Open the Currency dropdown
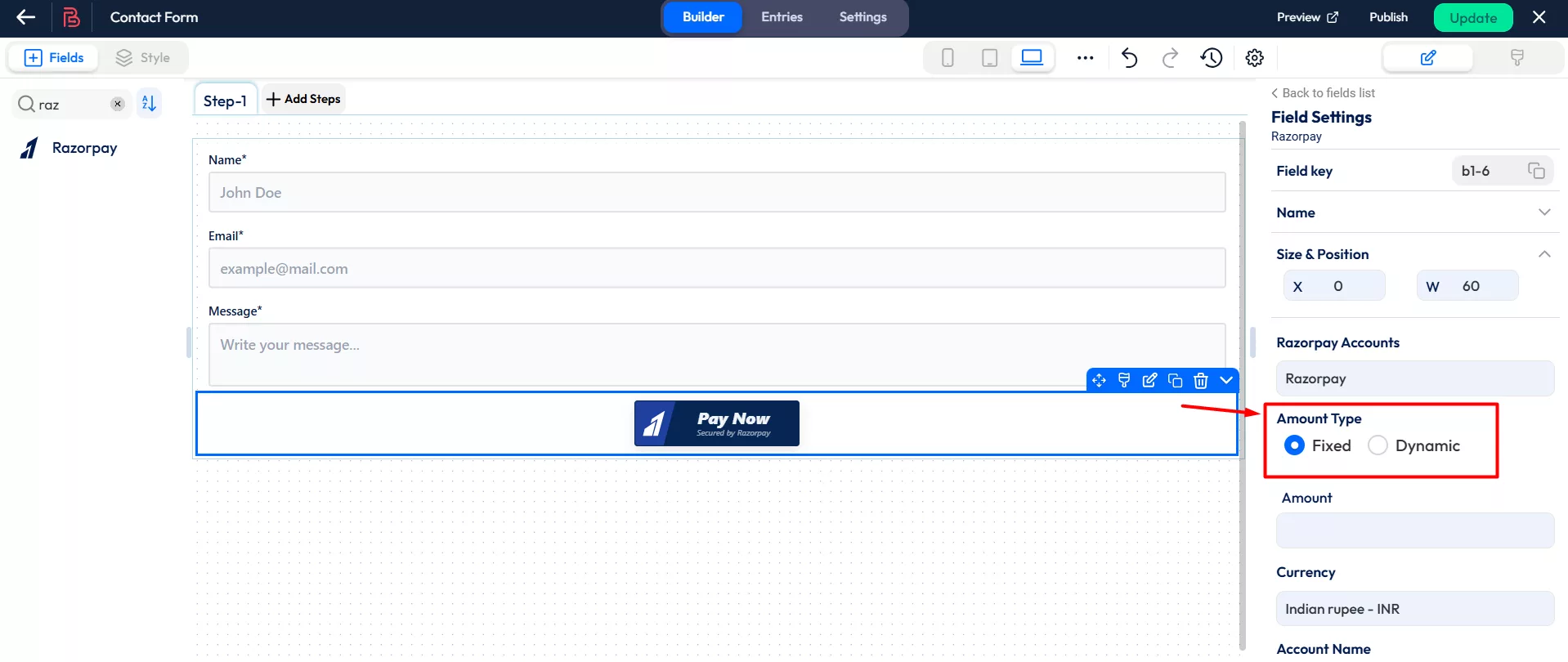Image resolution: width=1568 pixels, height=662 pixels. [x=1414, y=609]
